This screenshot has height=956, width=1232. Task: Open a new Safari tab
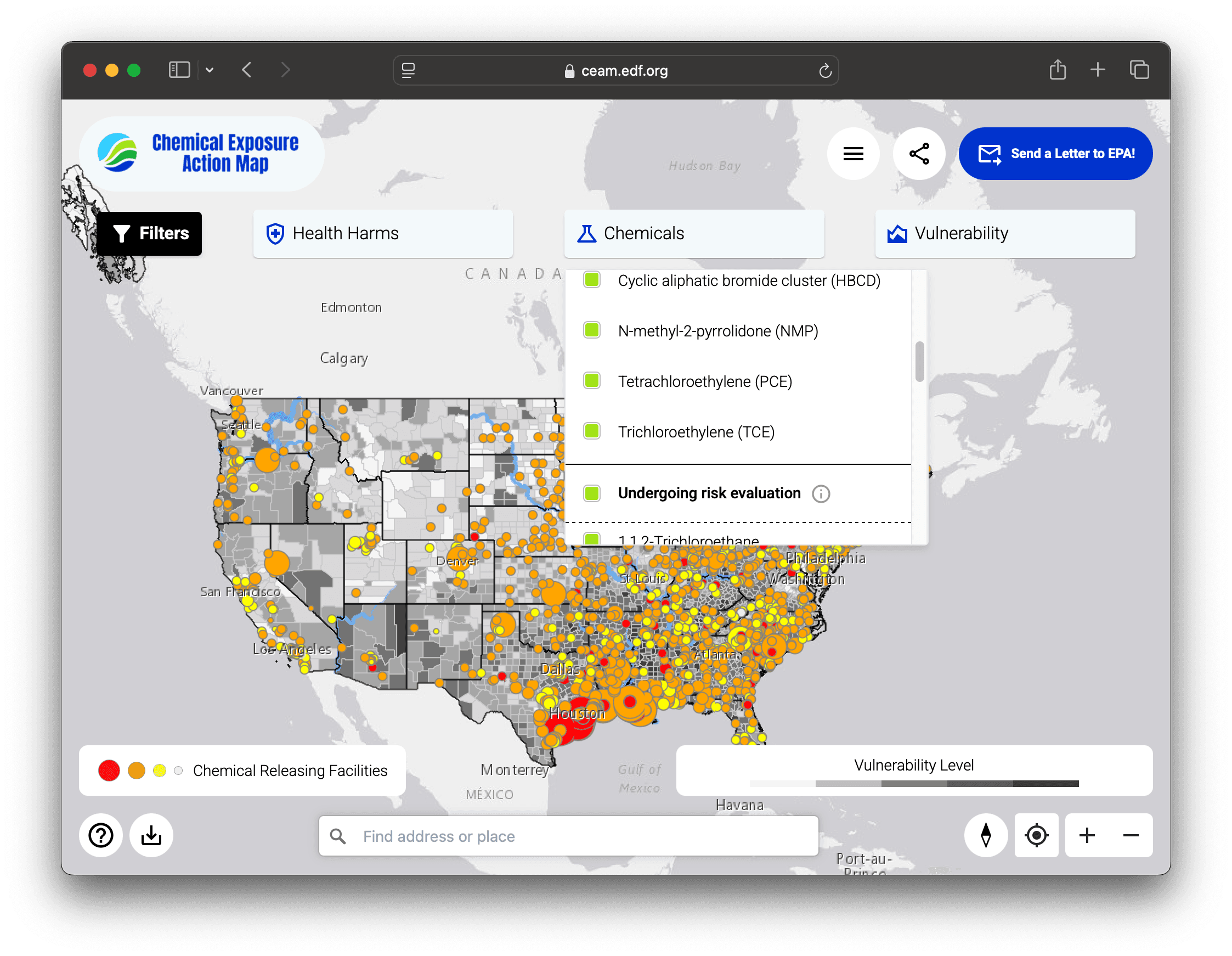[1098, 70]
